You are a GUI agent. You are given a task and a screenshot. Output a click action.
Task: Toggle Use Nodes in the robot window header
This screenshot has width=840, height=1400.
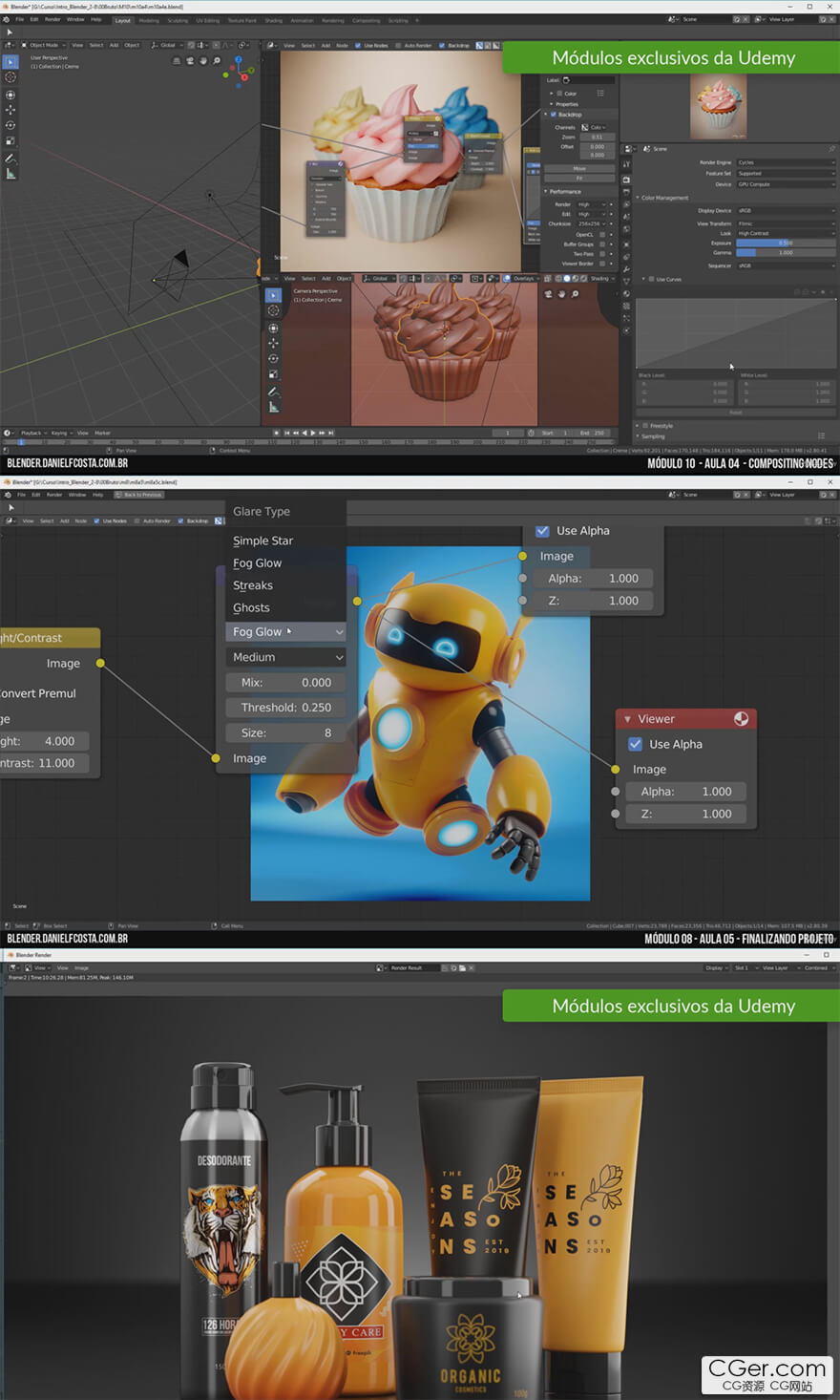point(96,521)
